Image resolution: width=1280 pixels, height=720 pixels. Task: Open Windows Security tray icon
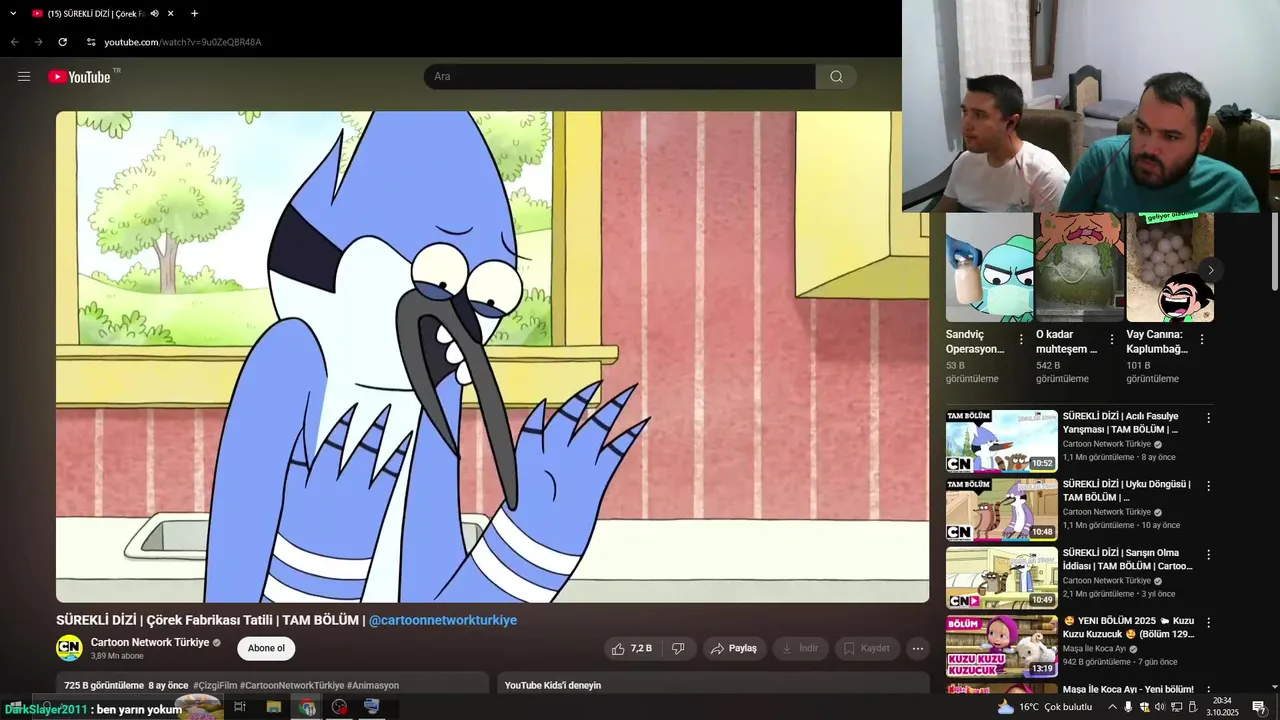point(1144,707)
